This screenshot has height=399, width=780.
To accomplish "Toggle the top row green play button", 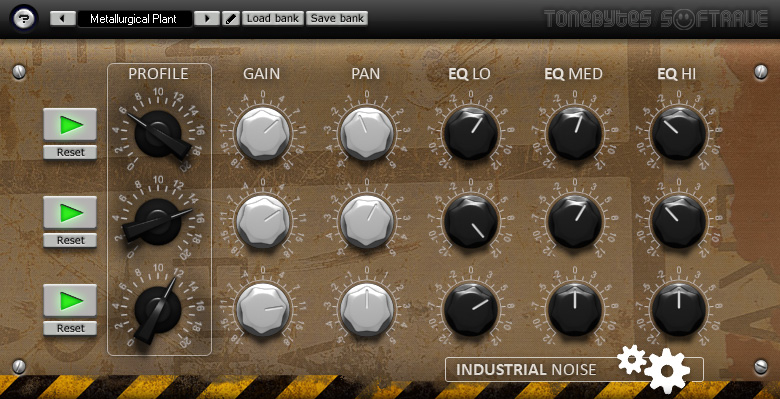I will pyautogui.click(x=70, y=124).
